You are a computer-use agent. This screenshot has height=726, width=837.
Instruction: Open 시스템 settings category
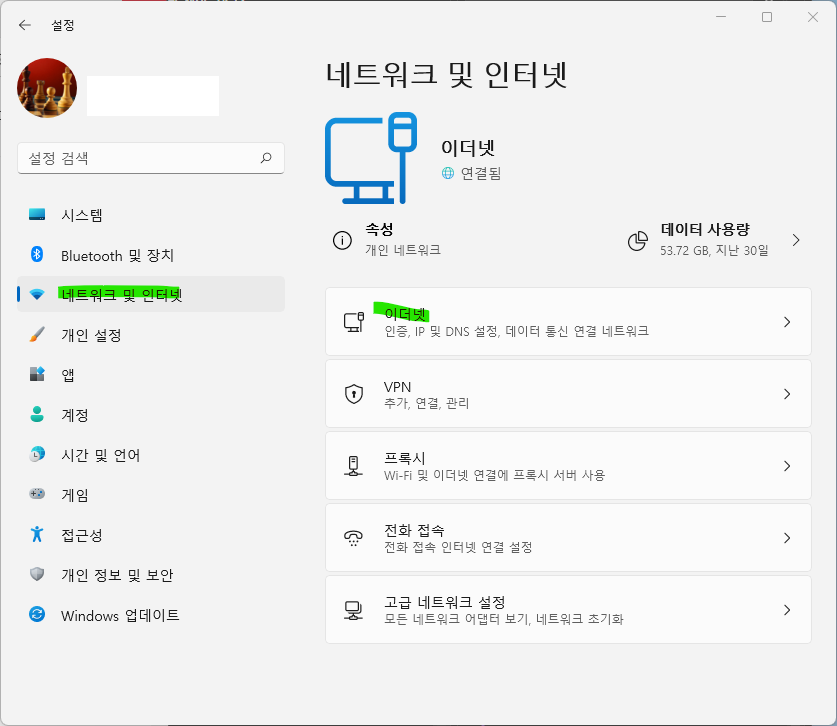point(151,215)
